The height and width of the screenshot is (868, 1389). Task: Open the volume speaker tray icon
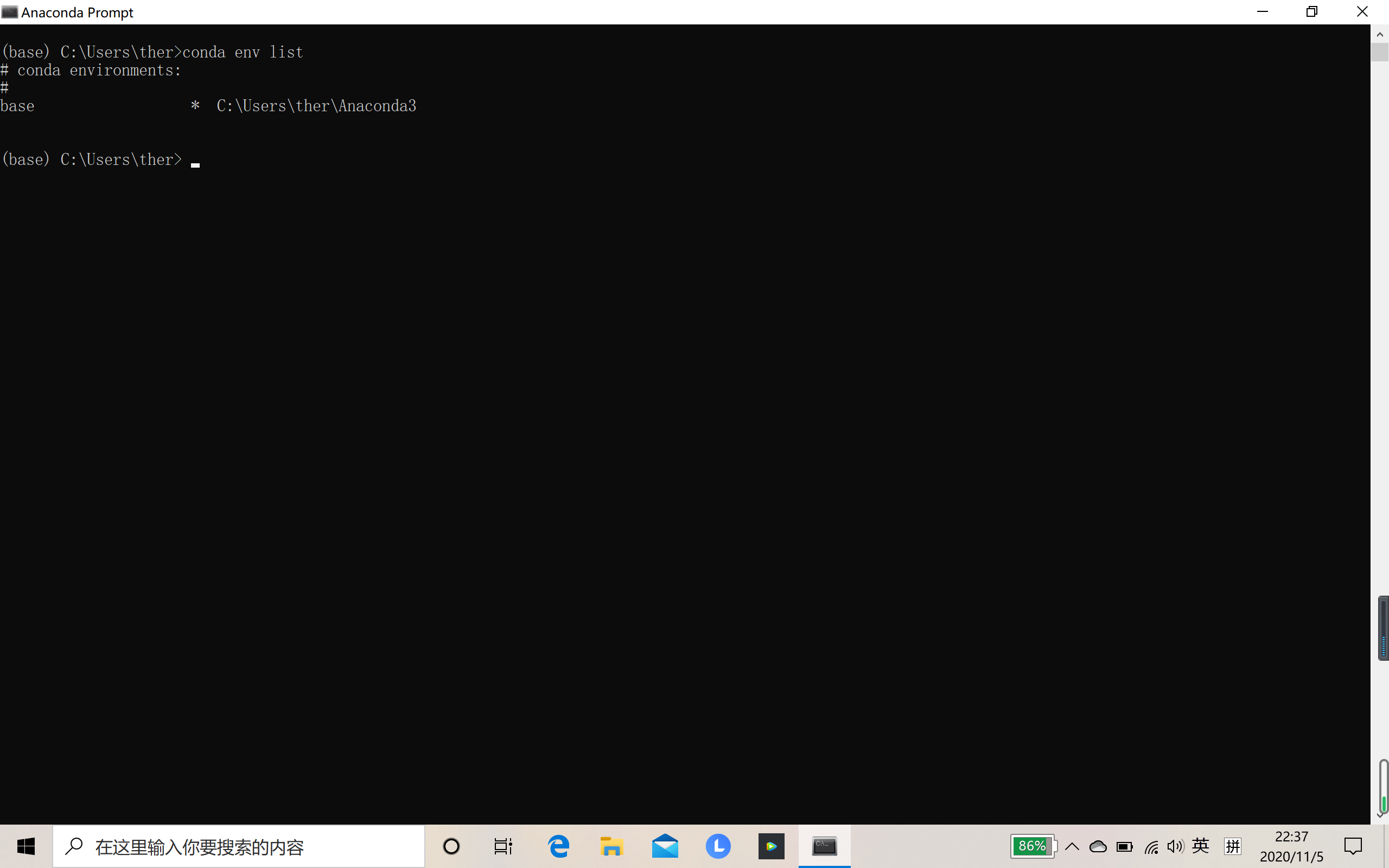pyautogui.click(x=1175, y=846)
